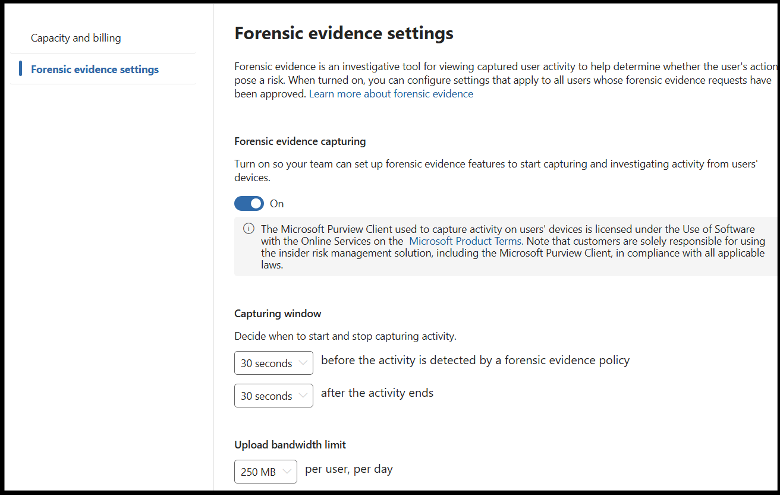The width and height of the screenshot is (780, 495).
Task: Open the 250 MB bandwidth limit dropdown
Action: 265,472
